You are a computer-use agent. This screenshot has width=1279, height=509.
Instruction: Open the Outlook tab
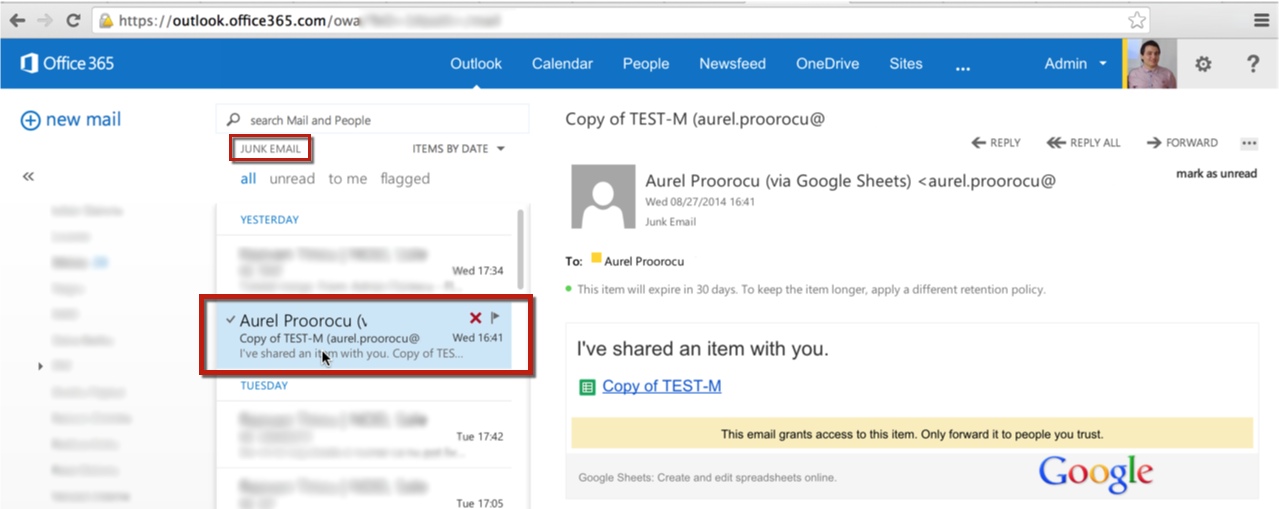tap(476, 64)
